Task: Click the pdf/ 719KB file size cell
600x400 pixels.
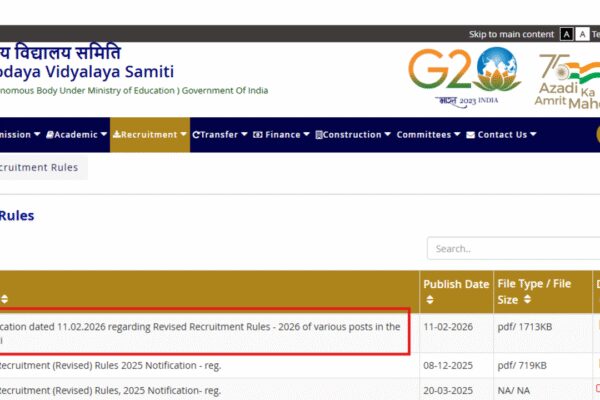Action: 522,366
